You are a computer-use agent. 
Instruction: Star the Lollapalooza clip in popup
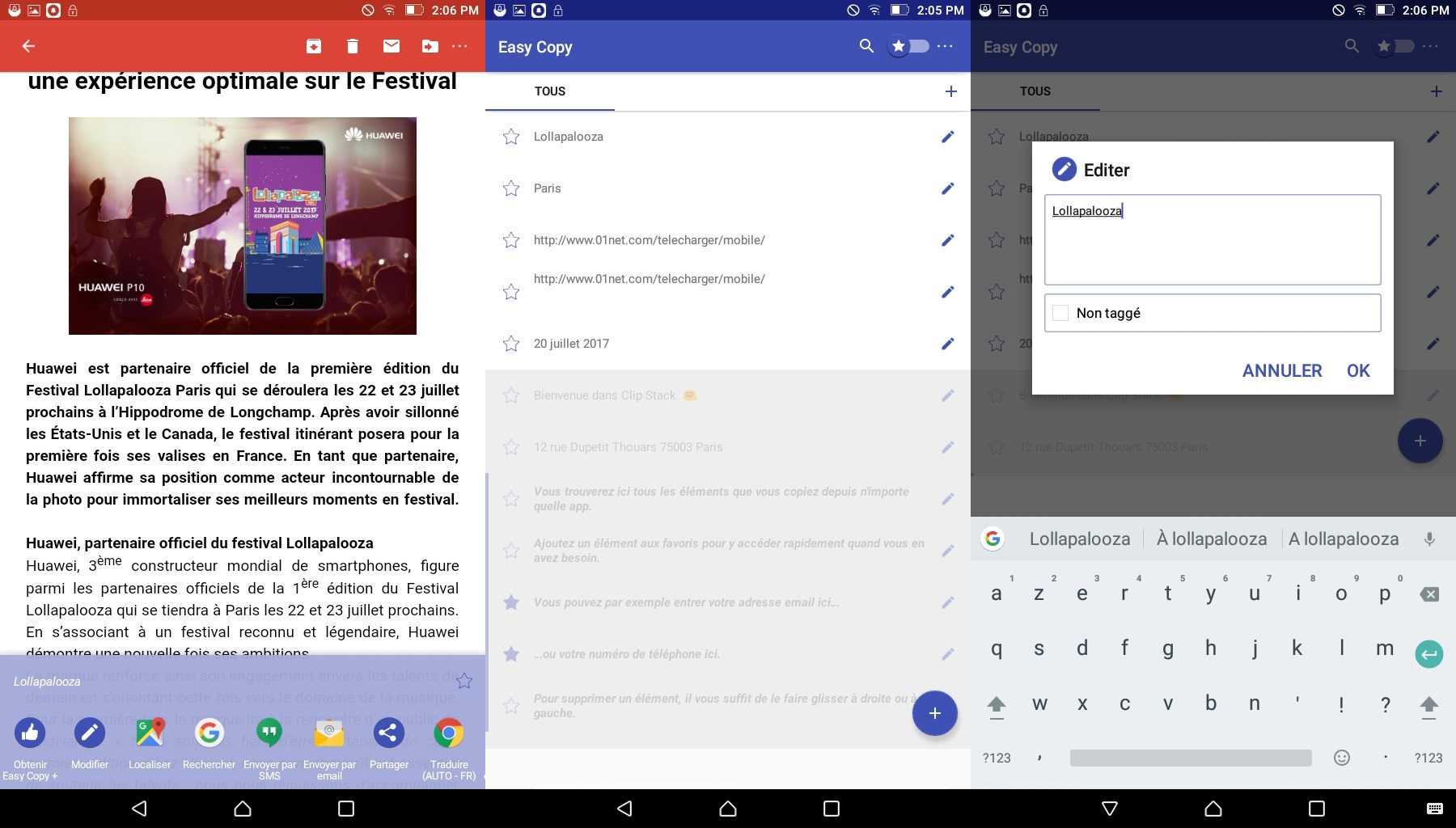pos(464,681)
